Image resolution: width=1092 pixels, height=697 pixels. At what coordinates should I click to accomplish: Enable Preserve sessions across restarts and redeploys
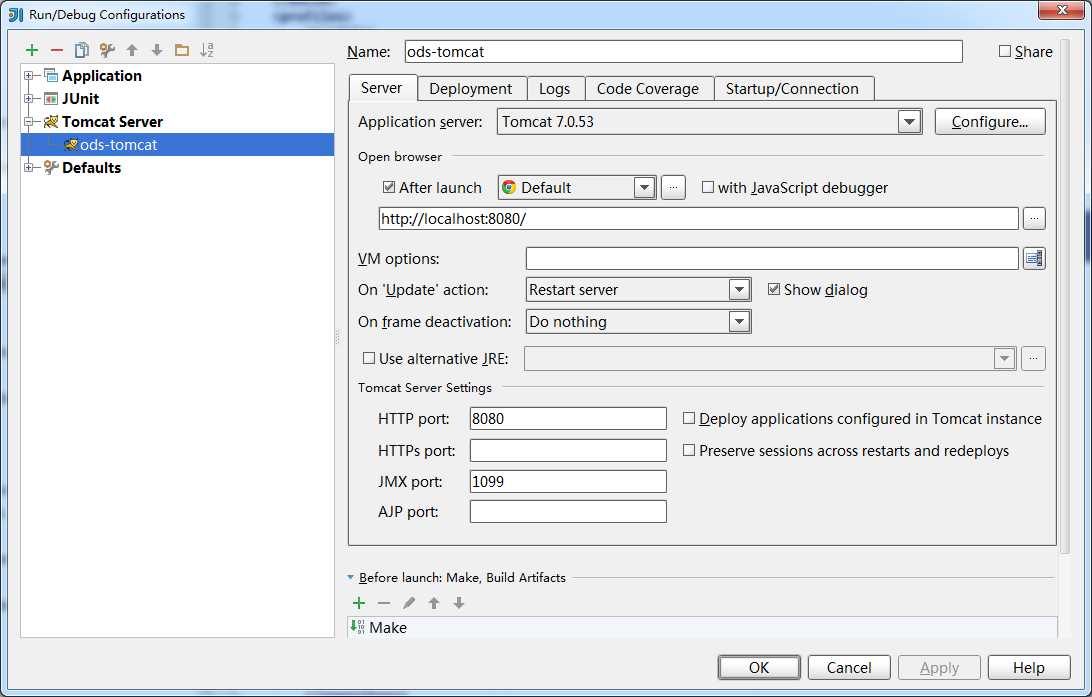point(689,451)
